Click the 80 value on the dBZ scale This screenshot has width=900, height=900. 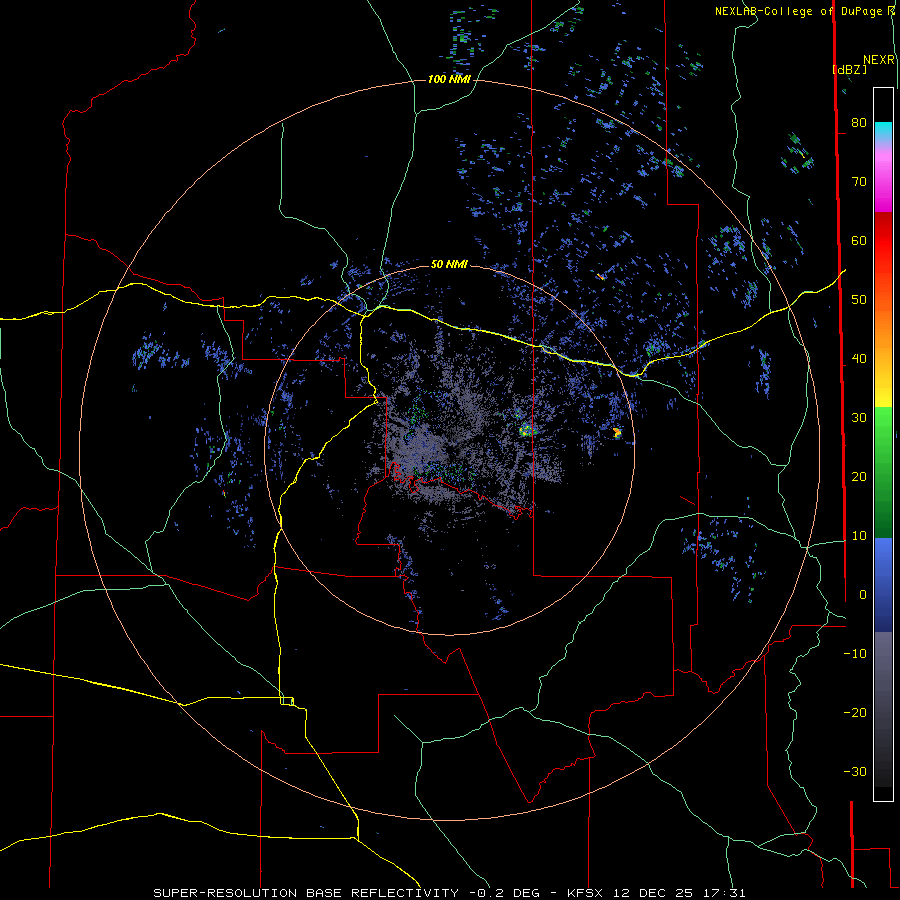(x=859, y=122)
